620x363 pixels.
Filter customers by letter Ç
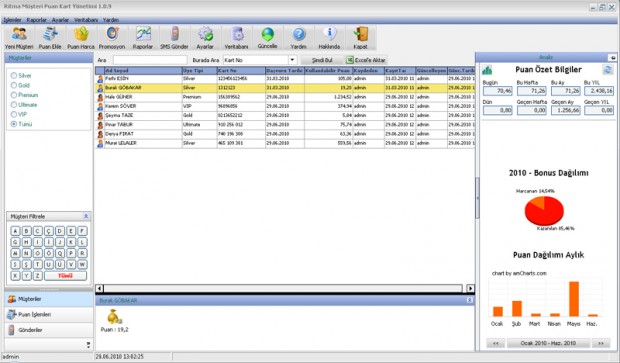(x=49, y=231)
